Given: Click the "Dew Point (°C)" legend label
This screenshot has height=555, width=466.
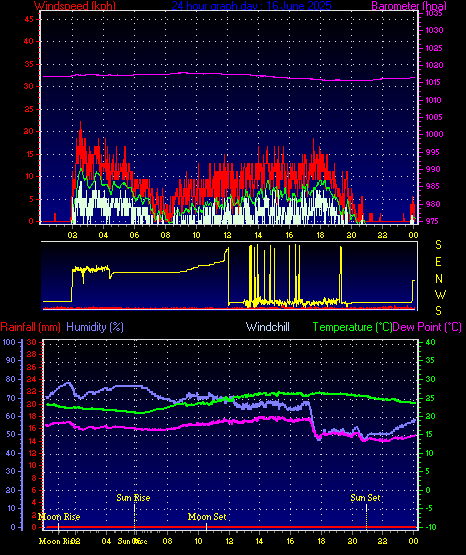Looking at the screenshot, I should (x=427, y=327).
